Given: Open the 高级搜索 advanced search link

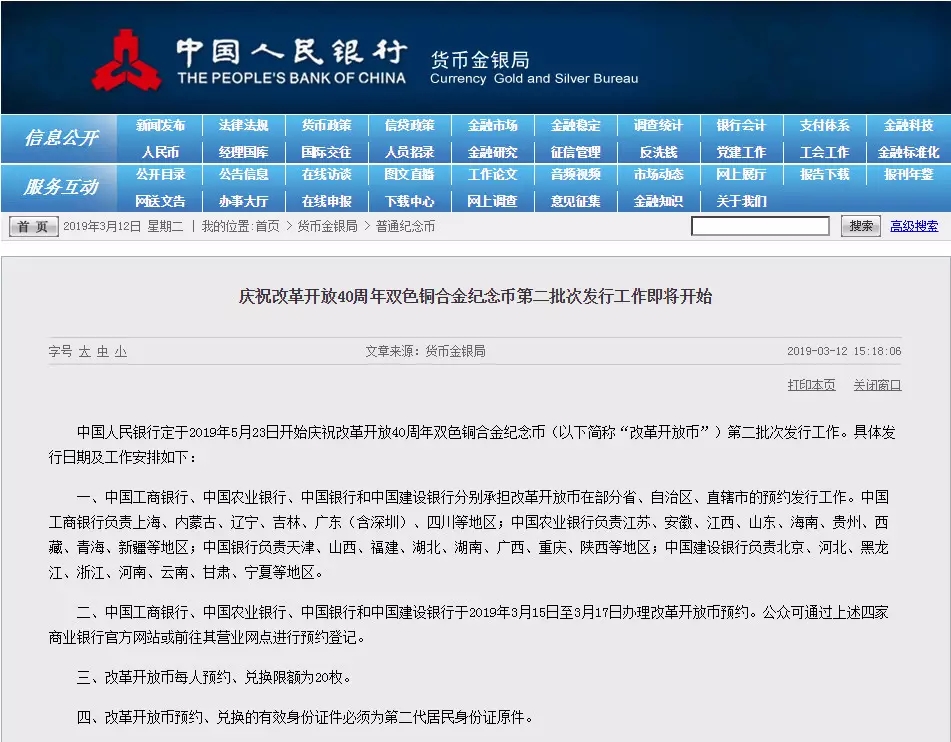Looking at the screenshot, I should [x=914, y=226].
